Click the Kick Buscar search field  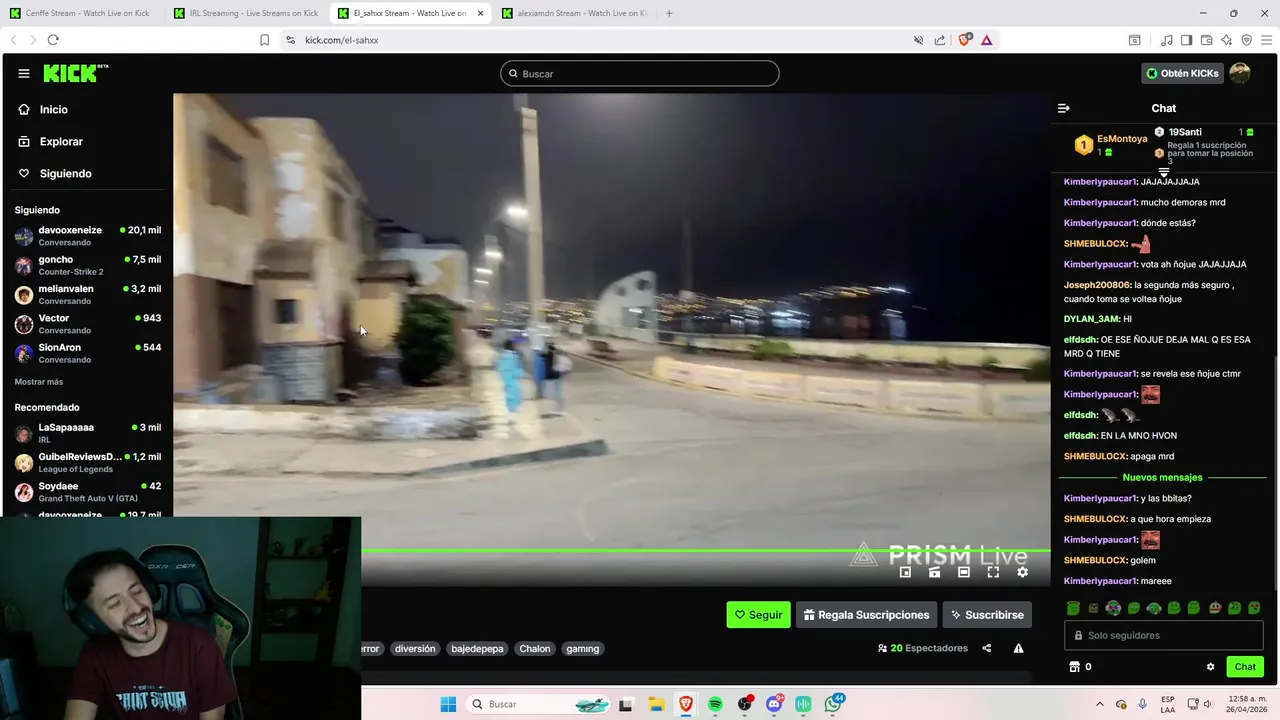tap(640, 73)
